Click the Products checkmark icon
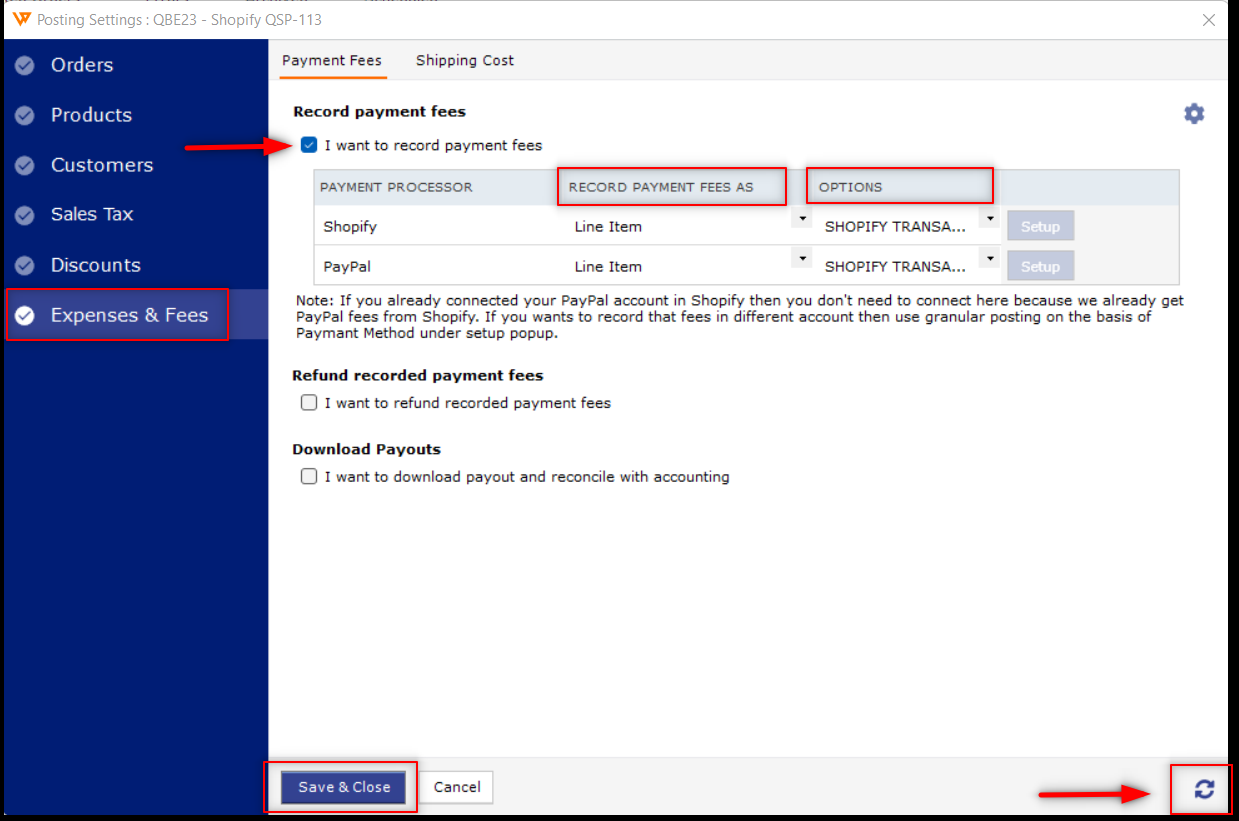1239x821 pixels. [25, 115]
